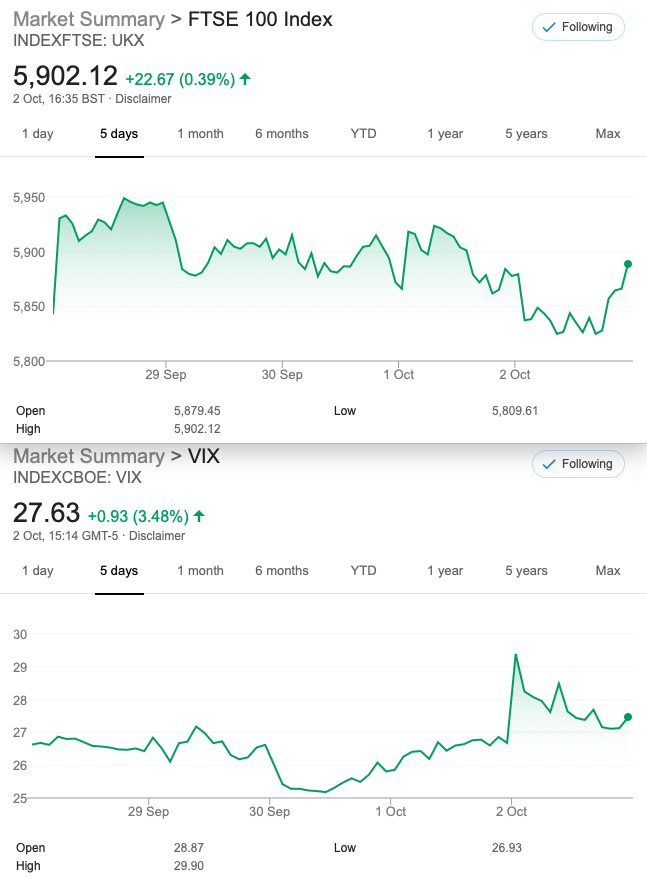This screenshot has height=878, width=647.
Task: Click '29 Sep' axis label on FTSE chart
Action: pos(166,375)
